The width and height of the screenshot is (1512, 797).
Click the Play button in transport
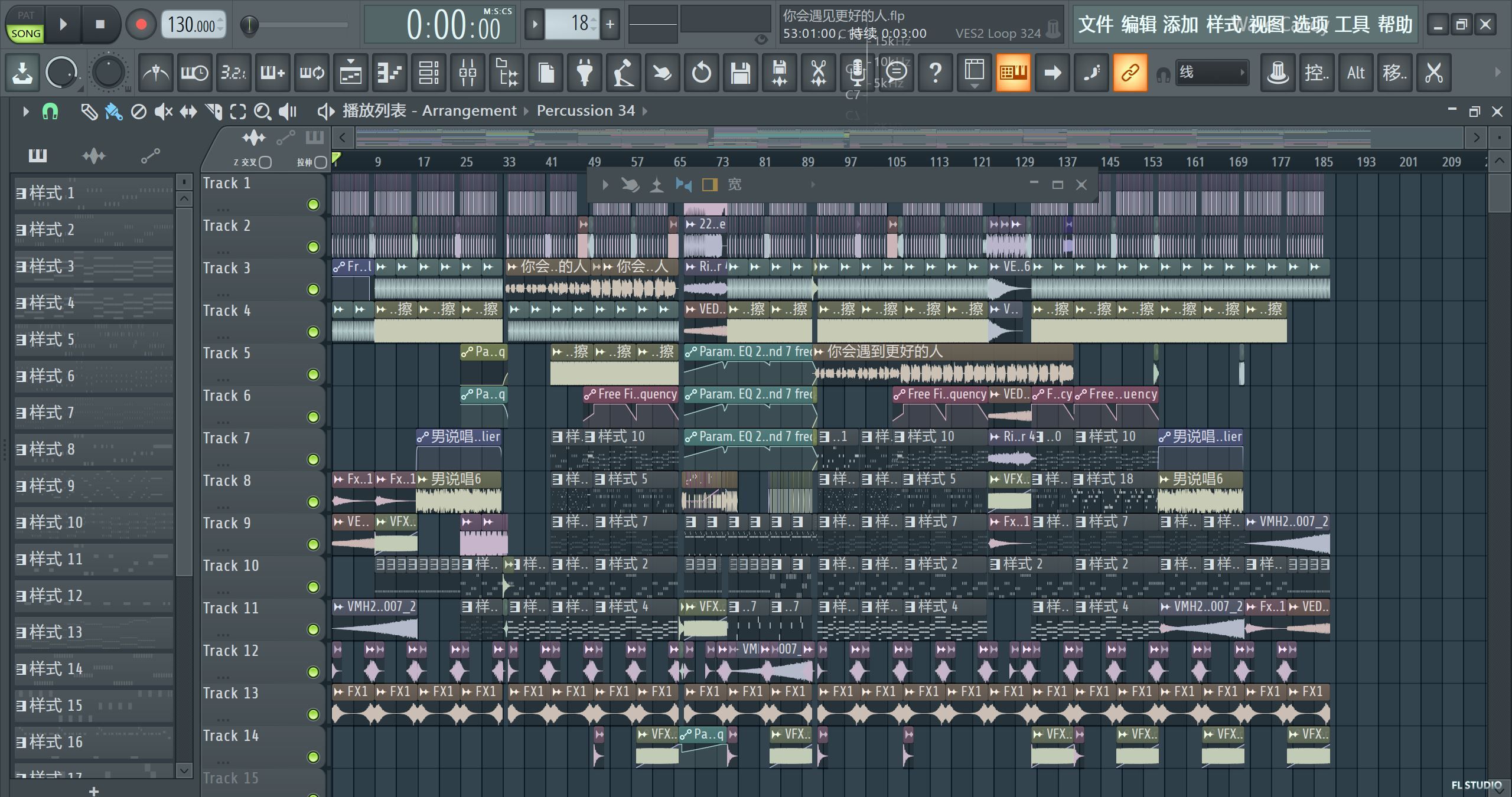click(x=63, y=24)
